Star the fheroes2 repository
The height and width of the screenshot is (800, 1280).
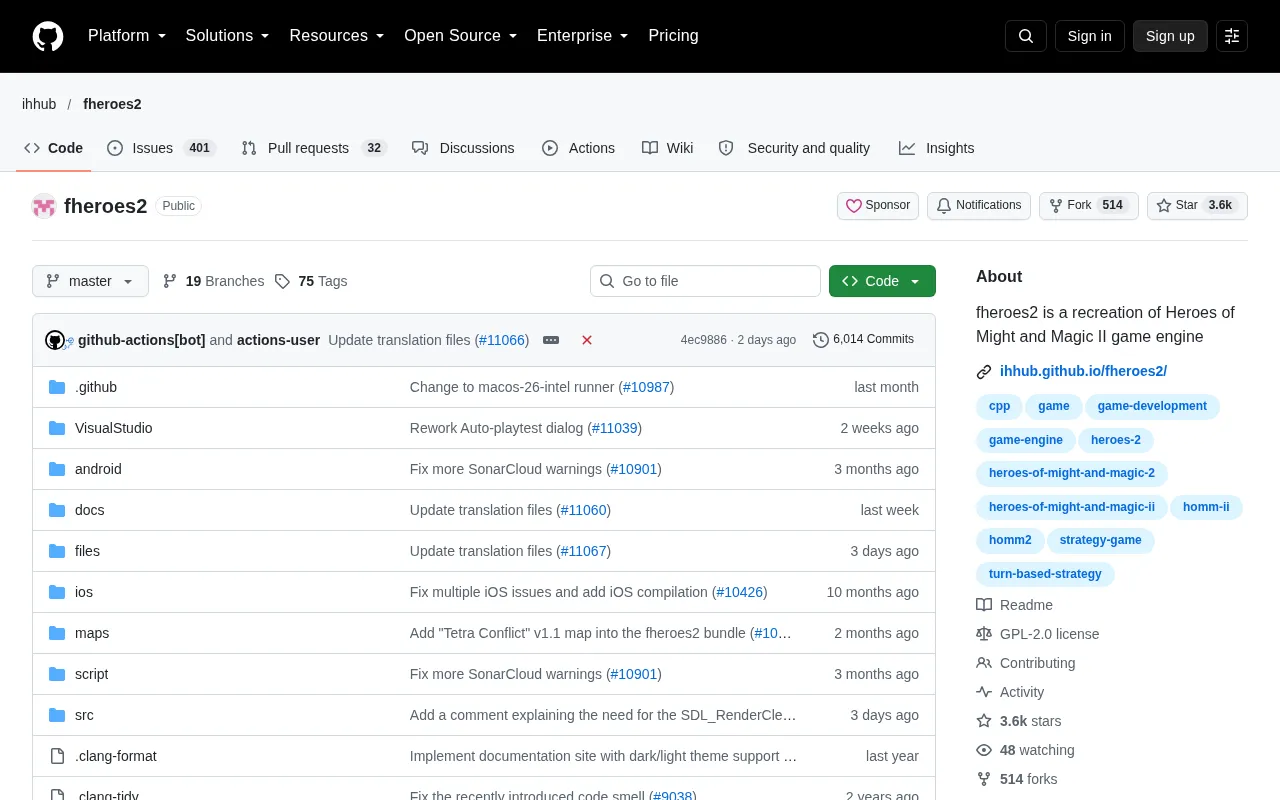1197,206
